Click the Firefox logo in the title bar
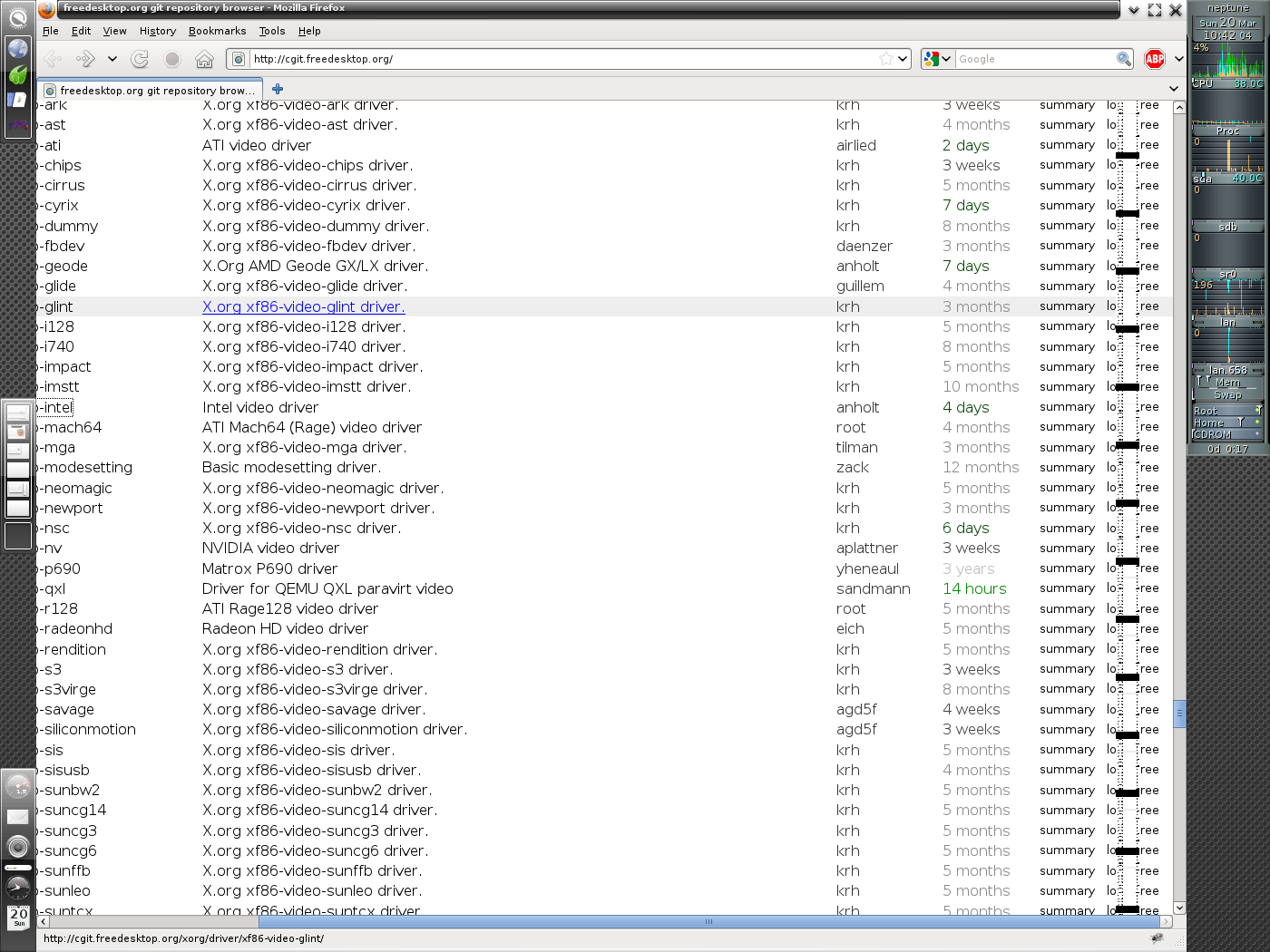The image size is (1270, 952). pyautogui.click(x=47, y=10)
